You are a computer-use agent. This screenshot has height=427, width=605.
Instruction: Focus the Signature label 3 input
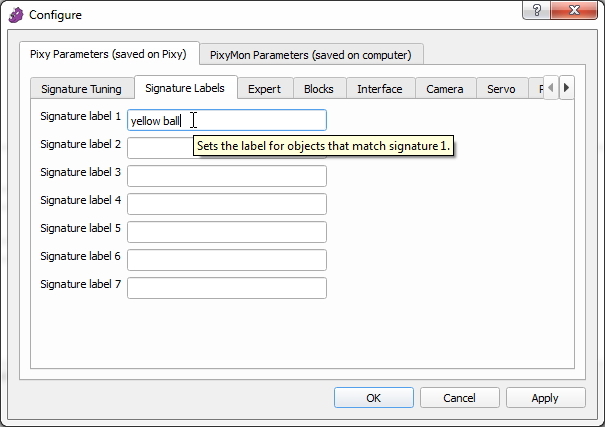tap(227, 176)
